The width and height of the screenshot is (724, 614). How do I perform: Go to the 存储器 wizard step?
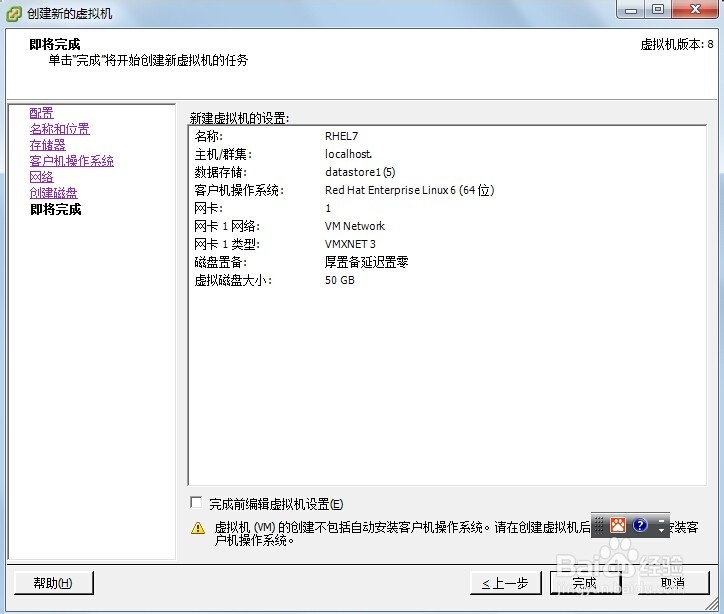click(48, 145)
